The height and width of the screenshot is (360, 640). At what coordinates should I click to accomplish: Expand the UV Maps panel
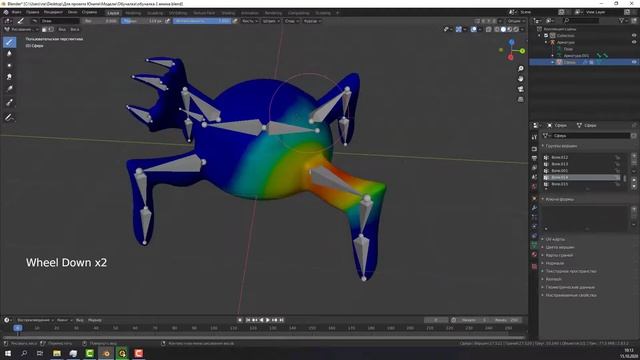[x=555, y=239]
